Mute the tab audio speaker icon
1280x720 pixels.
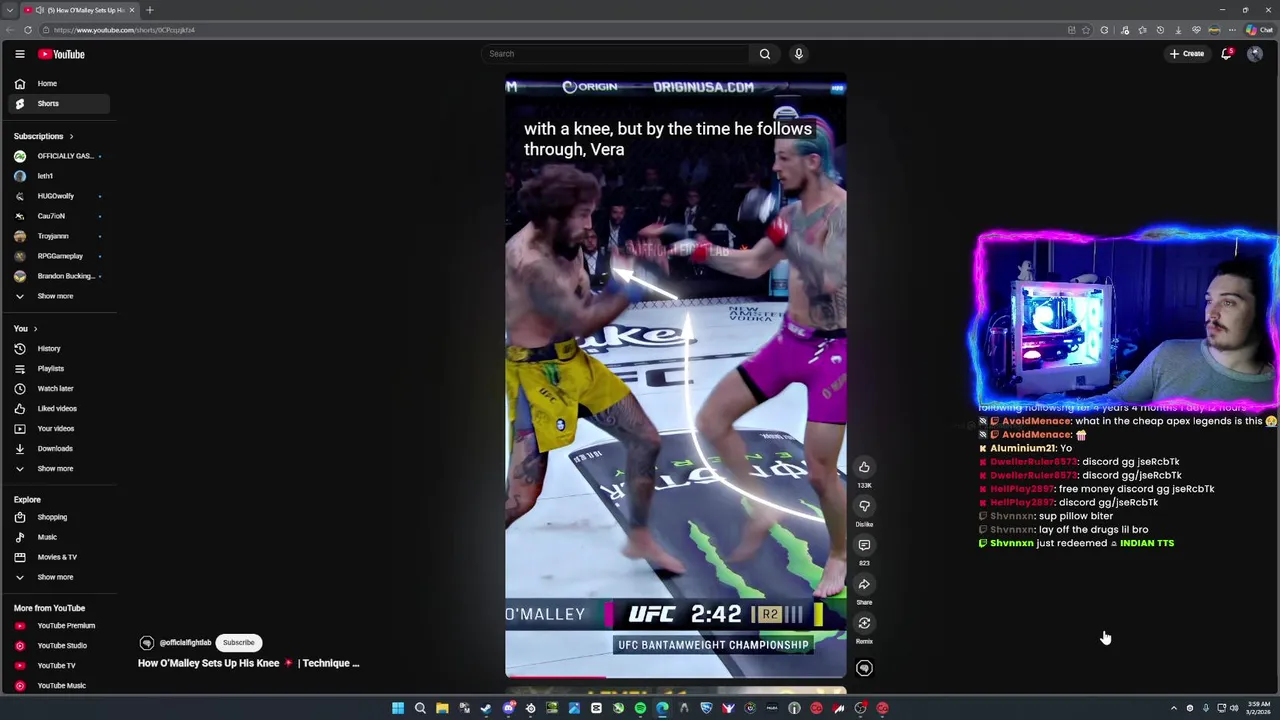40,10
